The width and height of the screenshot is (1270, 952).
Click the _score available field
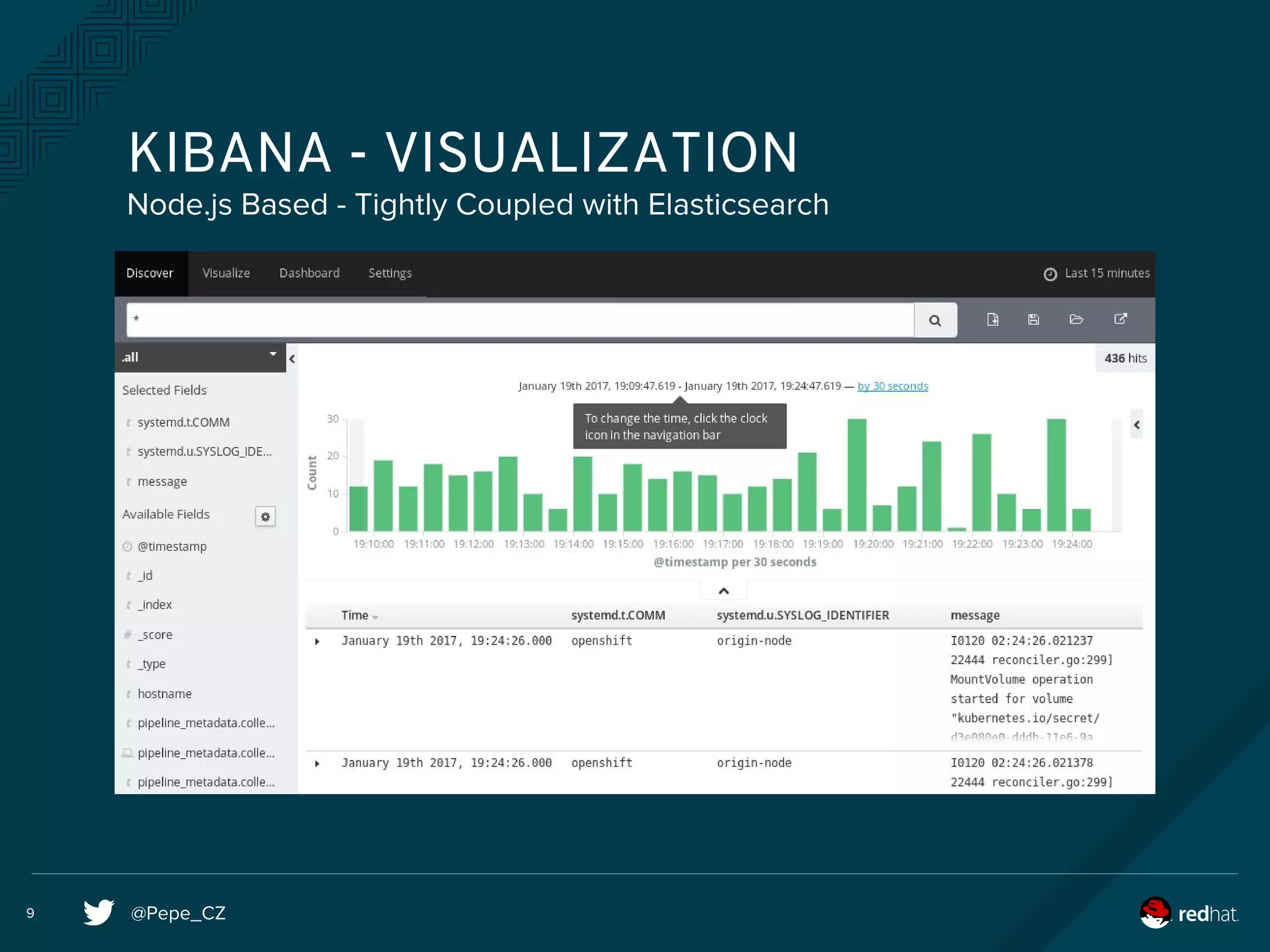pos(155,635)
